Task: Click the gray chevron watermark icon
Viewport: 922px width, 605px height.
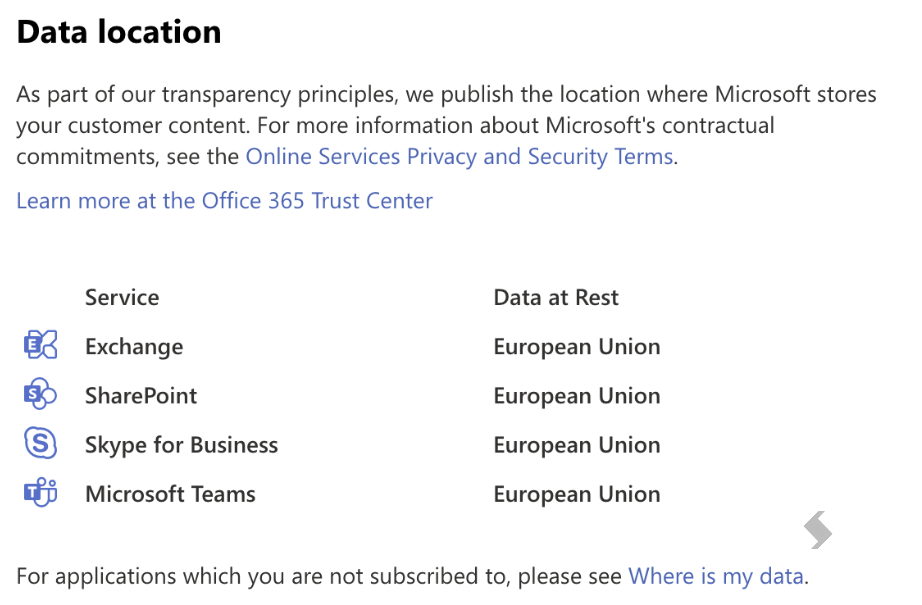Action: 818,530
